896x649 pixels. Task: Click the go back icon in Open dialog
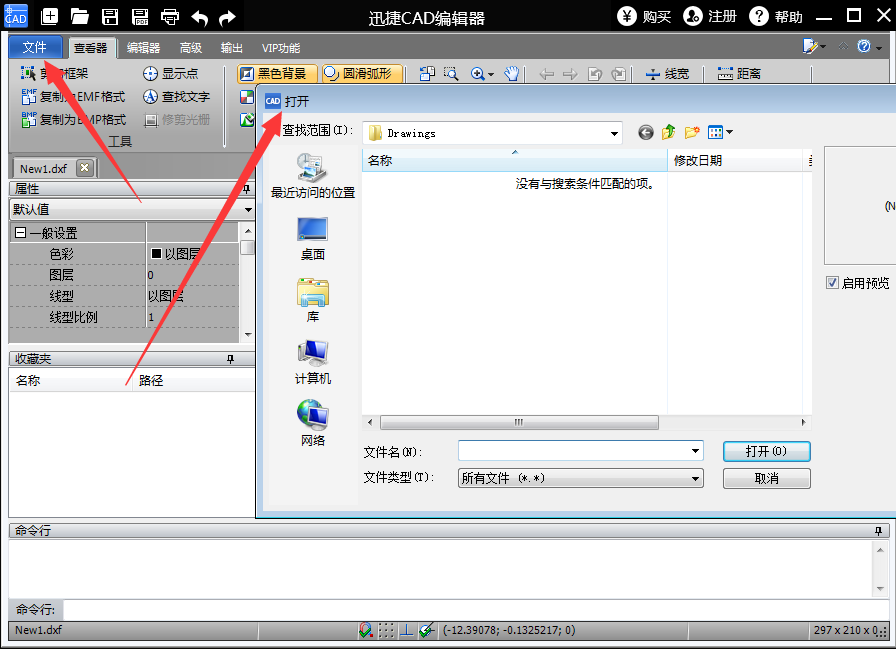[646, 133]
